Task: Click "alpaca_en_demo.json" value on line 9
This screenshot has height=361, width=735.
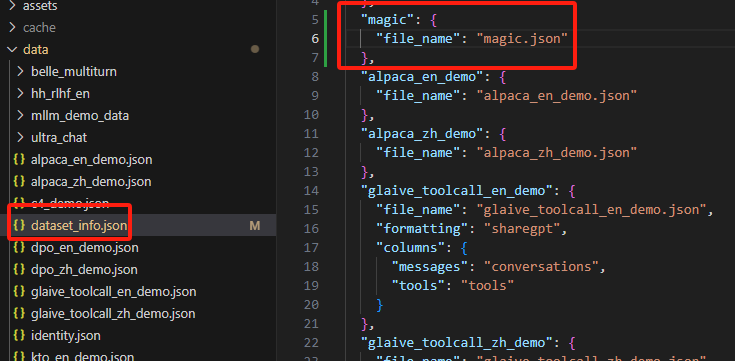Action: (557, 96)
